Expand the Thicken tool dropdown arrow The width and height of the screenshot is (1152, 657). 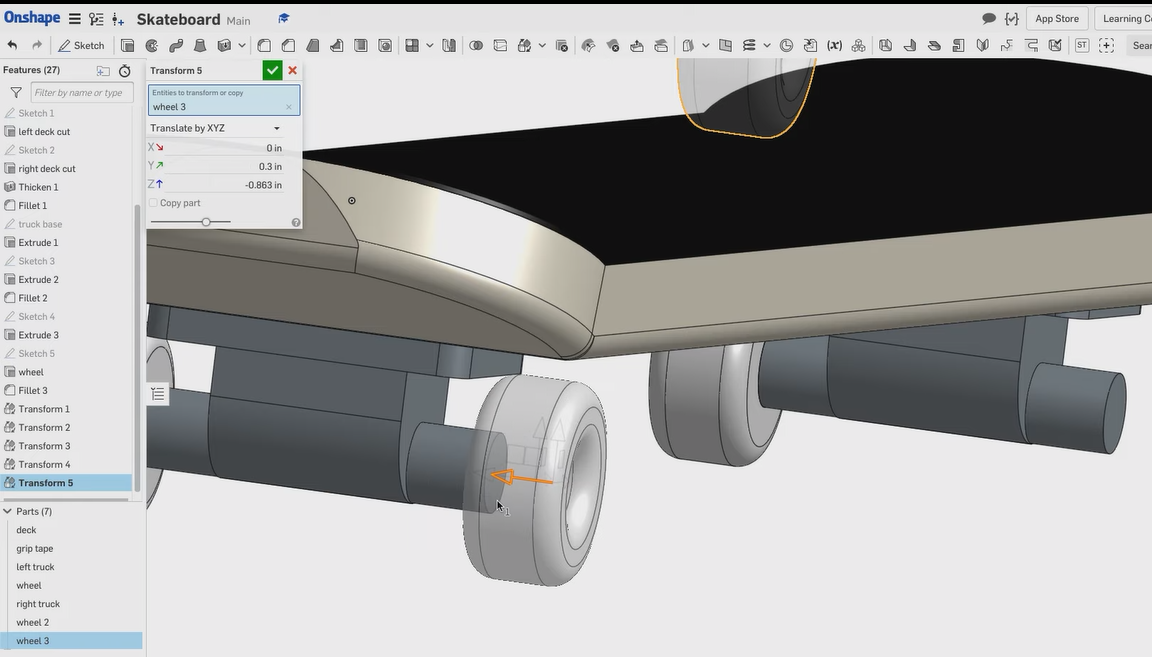click(242, 45)
